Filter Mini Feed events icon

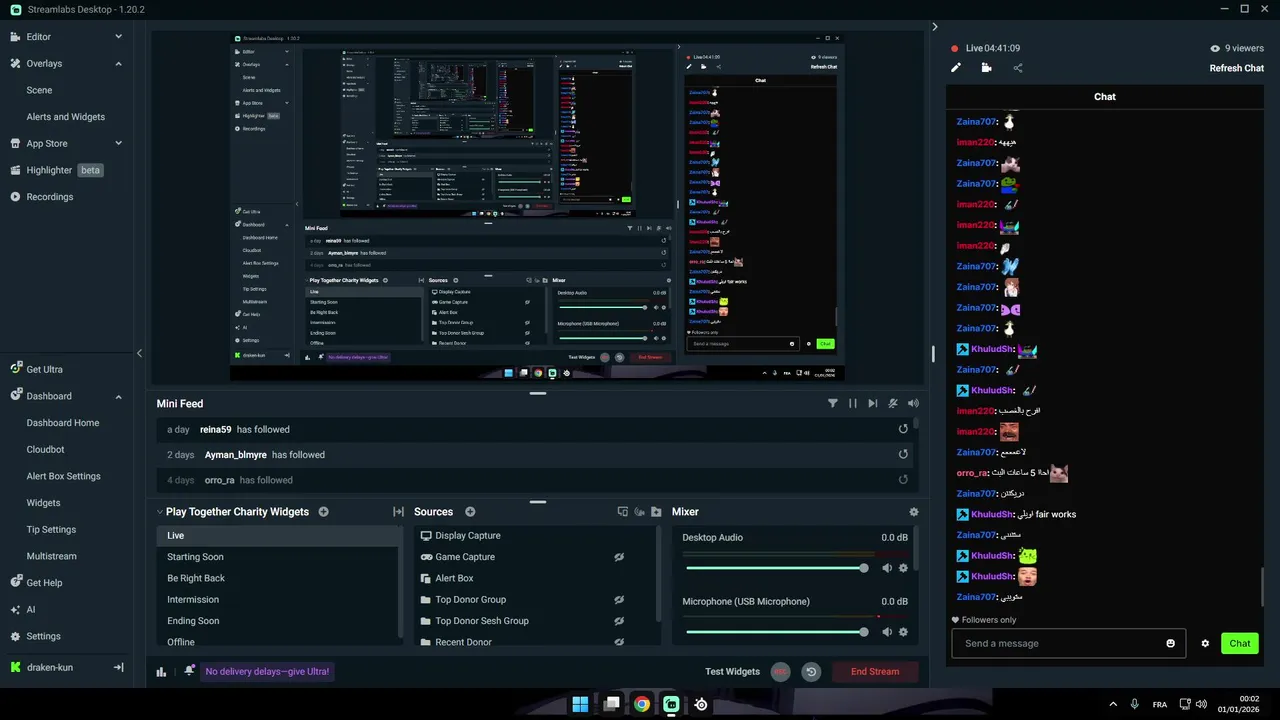pyautogui.click(x=833, y=403)
